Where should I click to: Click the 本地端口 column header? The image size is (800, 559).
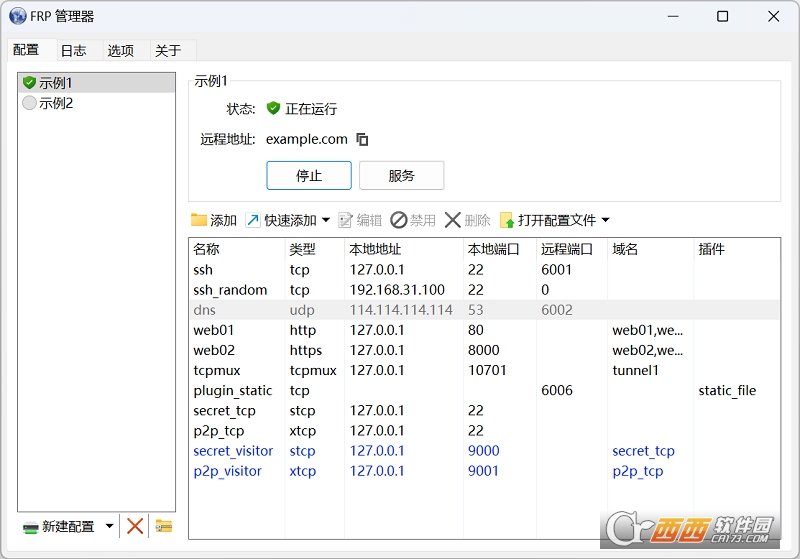499,249
